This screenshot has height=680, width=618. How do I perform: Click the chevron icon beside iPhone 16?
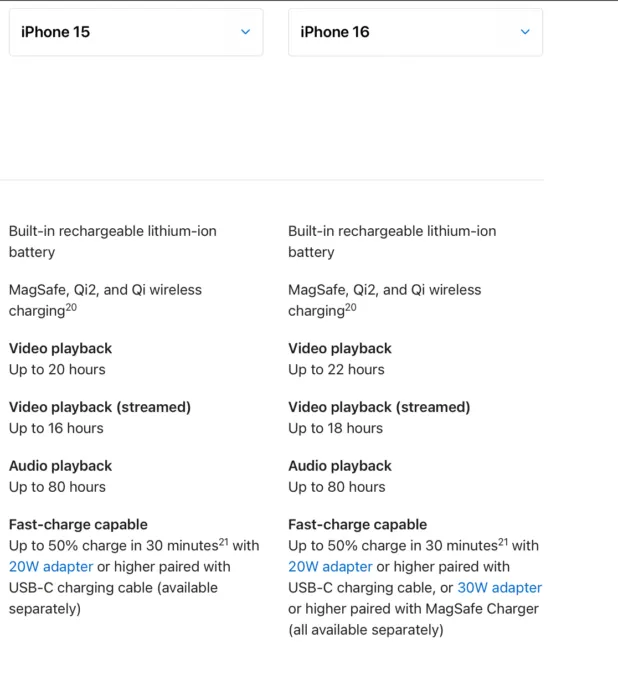click(x=525, y=32)
